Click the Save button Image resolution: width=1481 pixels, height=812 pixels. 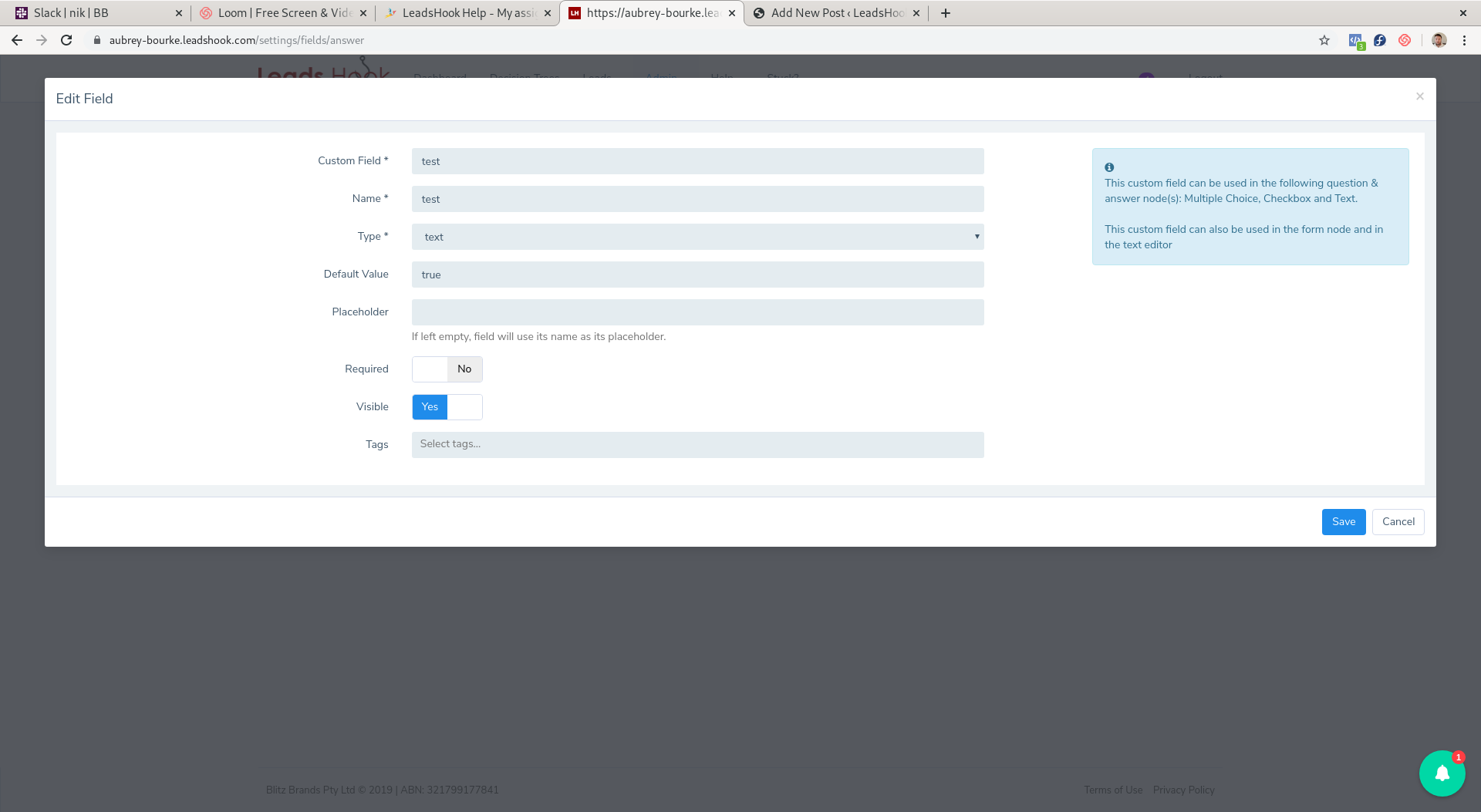[1343, 521]
